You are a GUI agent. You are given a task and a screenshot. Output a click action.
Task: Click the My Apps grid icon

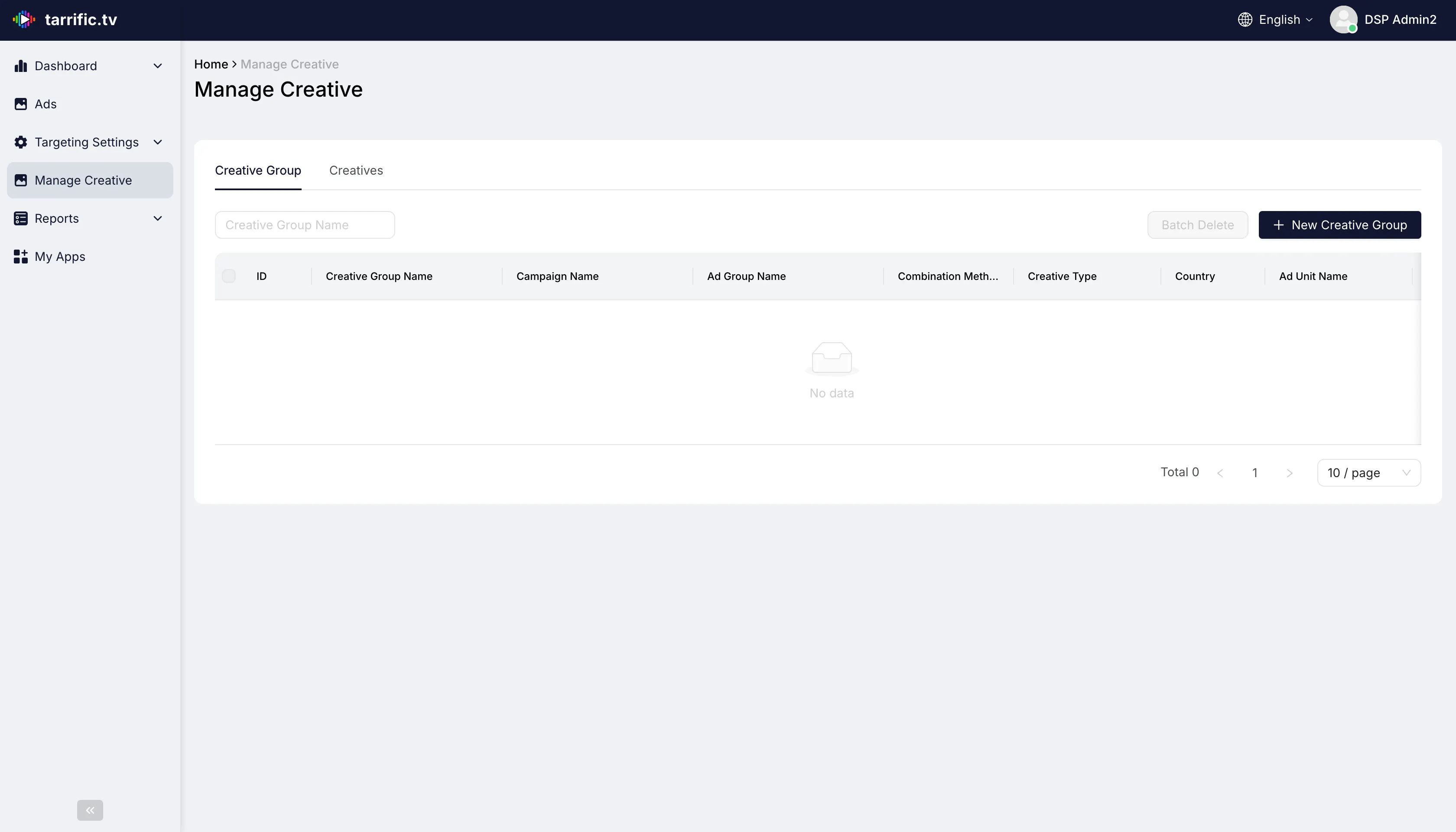coord(20,257)
